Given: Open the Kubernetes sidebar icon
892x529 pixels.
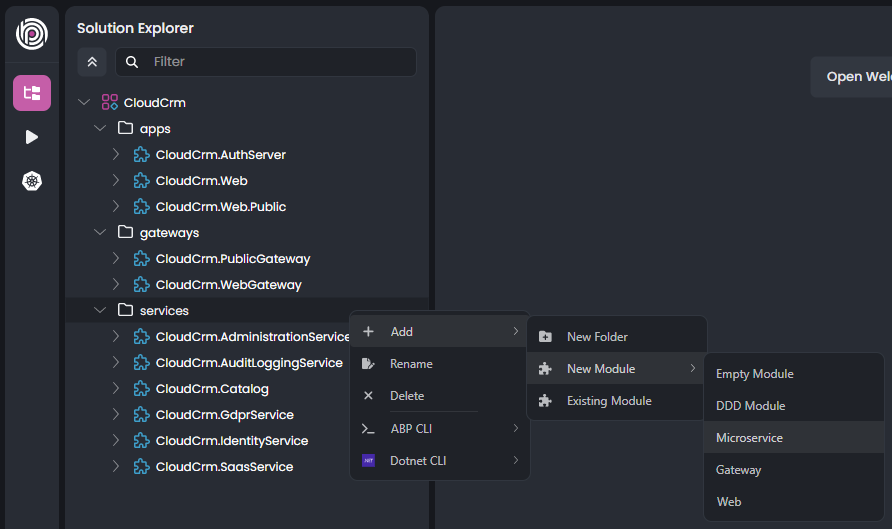Looking at the screenshot, I should tap(32, 181).
